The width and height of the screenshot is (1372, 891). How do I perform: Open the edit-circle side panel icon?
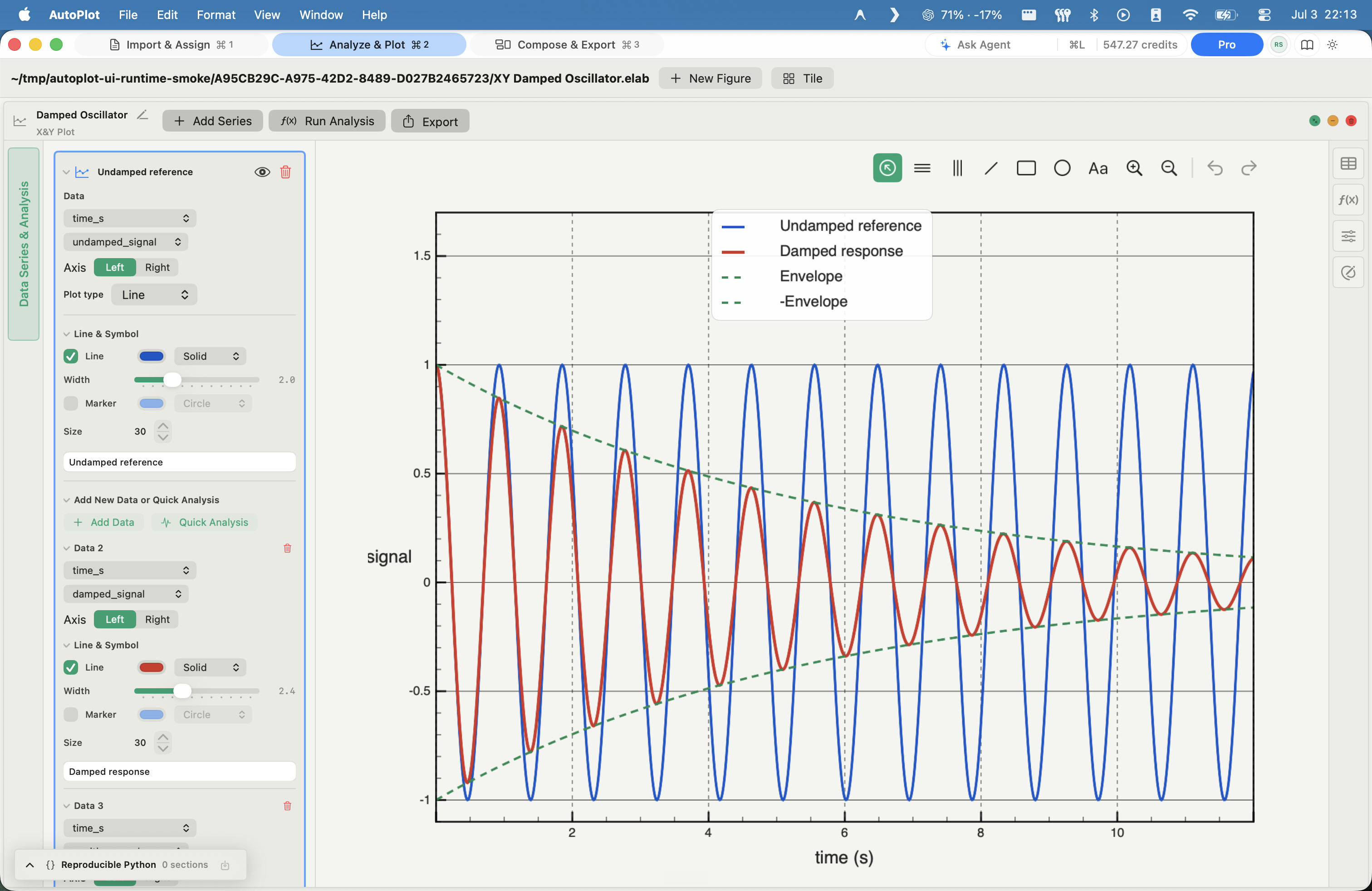coord(1348,272)
